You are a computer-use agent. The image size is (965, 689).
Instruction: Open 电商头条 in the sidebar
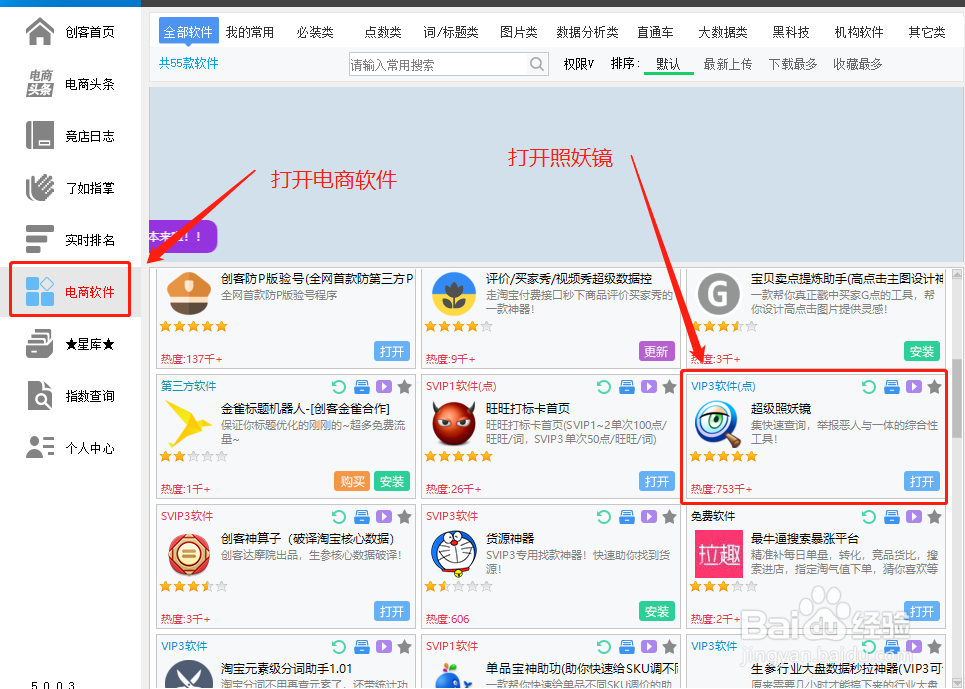pos(70,84)
